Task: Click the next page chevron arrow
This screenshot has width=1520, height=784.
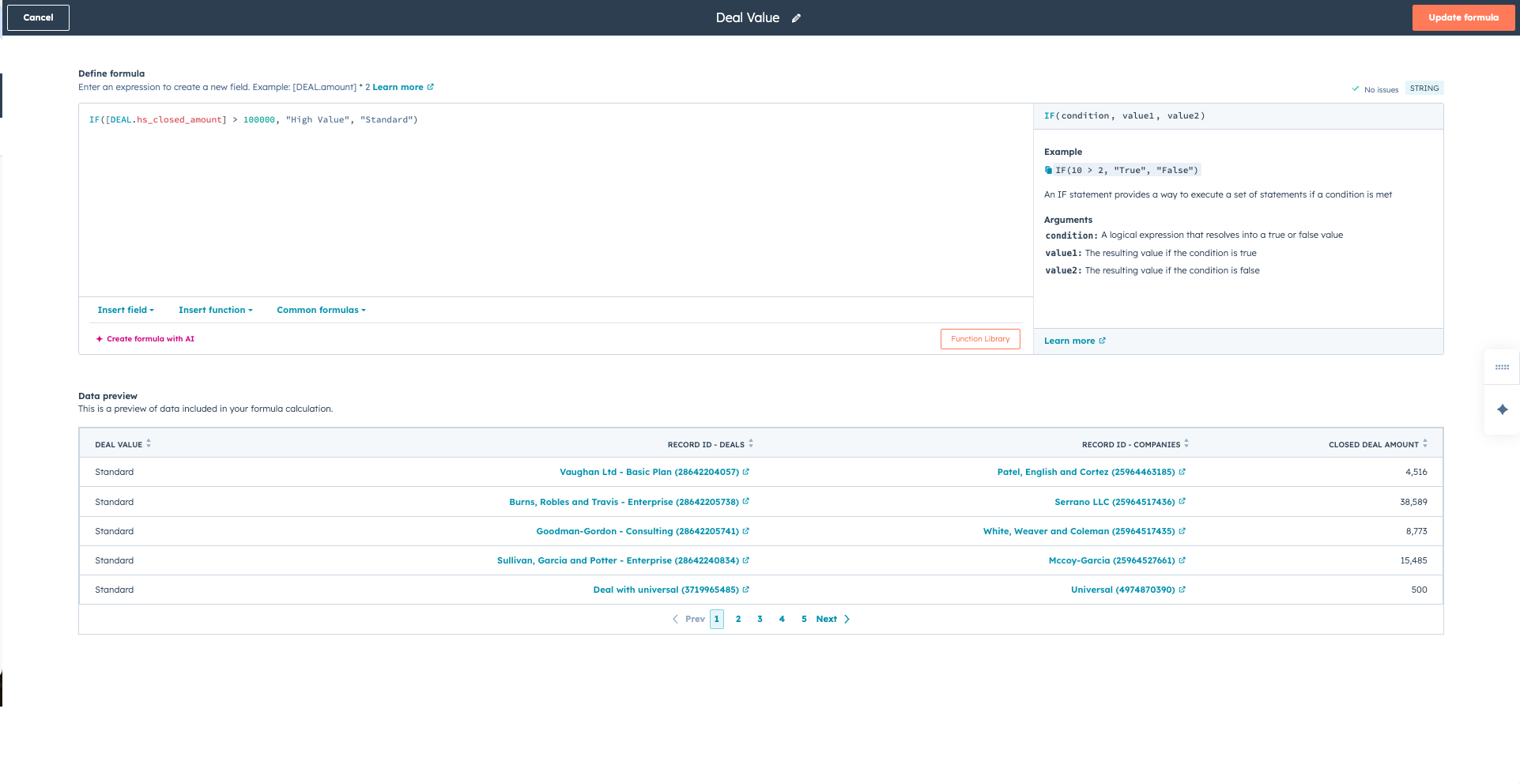Action: (x=847, y=619)
